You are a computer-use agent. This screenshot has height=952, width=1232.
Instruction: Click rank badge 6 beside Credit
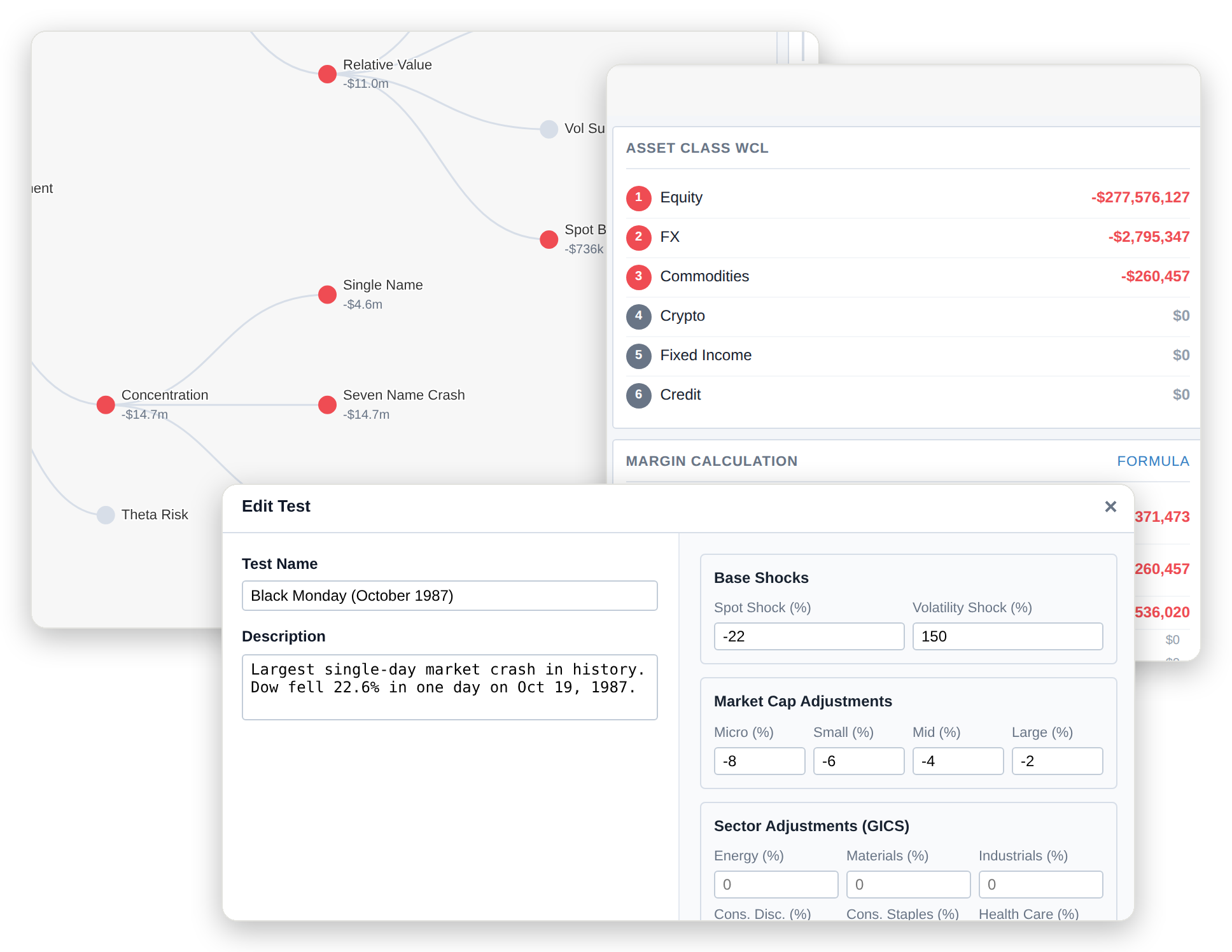coord(638,395)
